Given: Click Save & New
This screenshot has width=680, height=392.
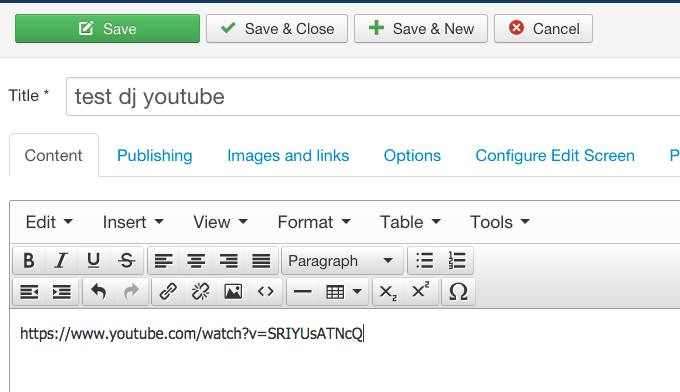Looking at the screenshot, I should (421, 29).
